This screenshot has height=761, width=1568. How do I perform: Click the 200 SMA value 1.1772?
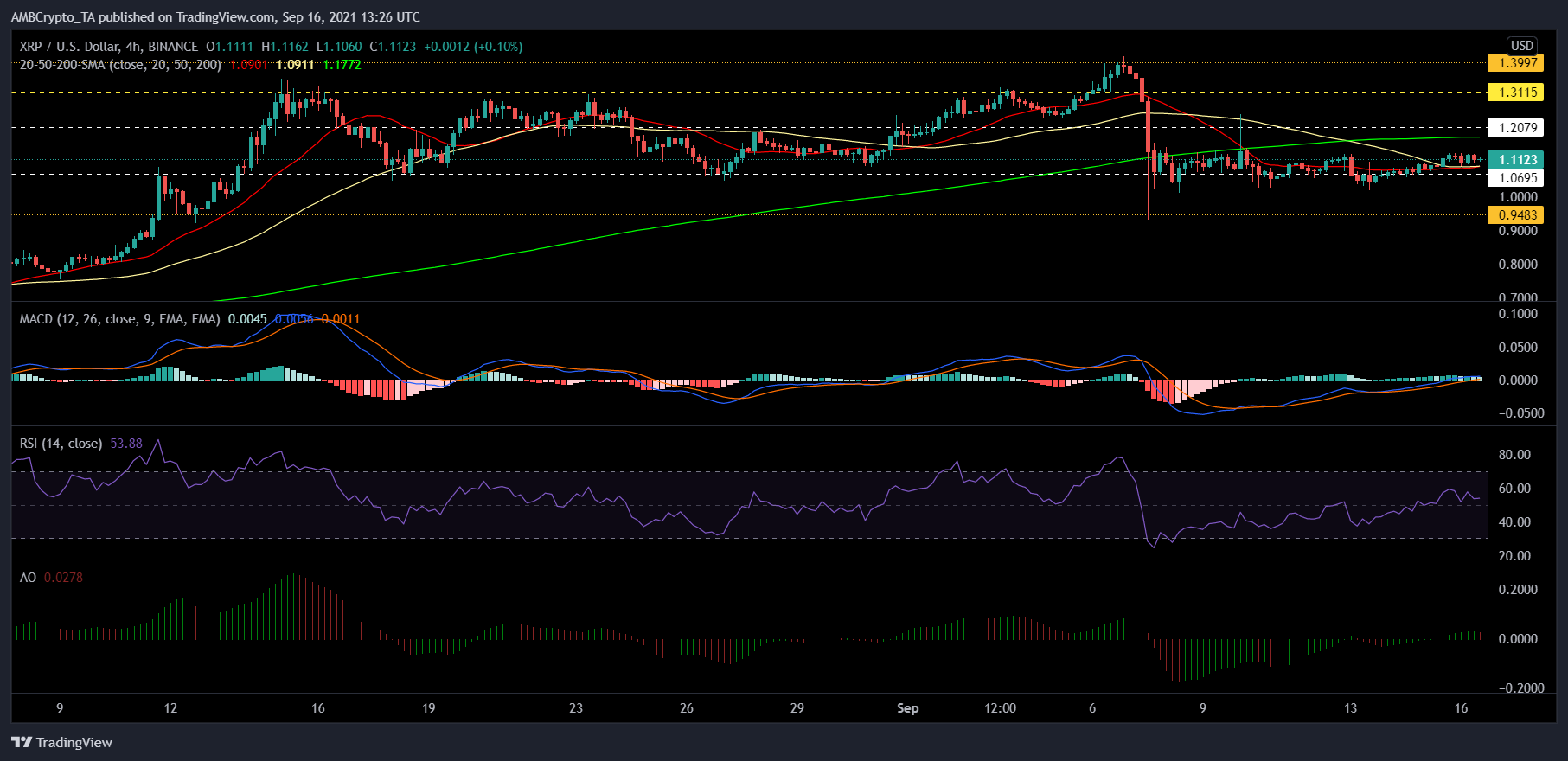[x=342, y=65]
